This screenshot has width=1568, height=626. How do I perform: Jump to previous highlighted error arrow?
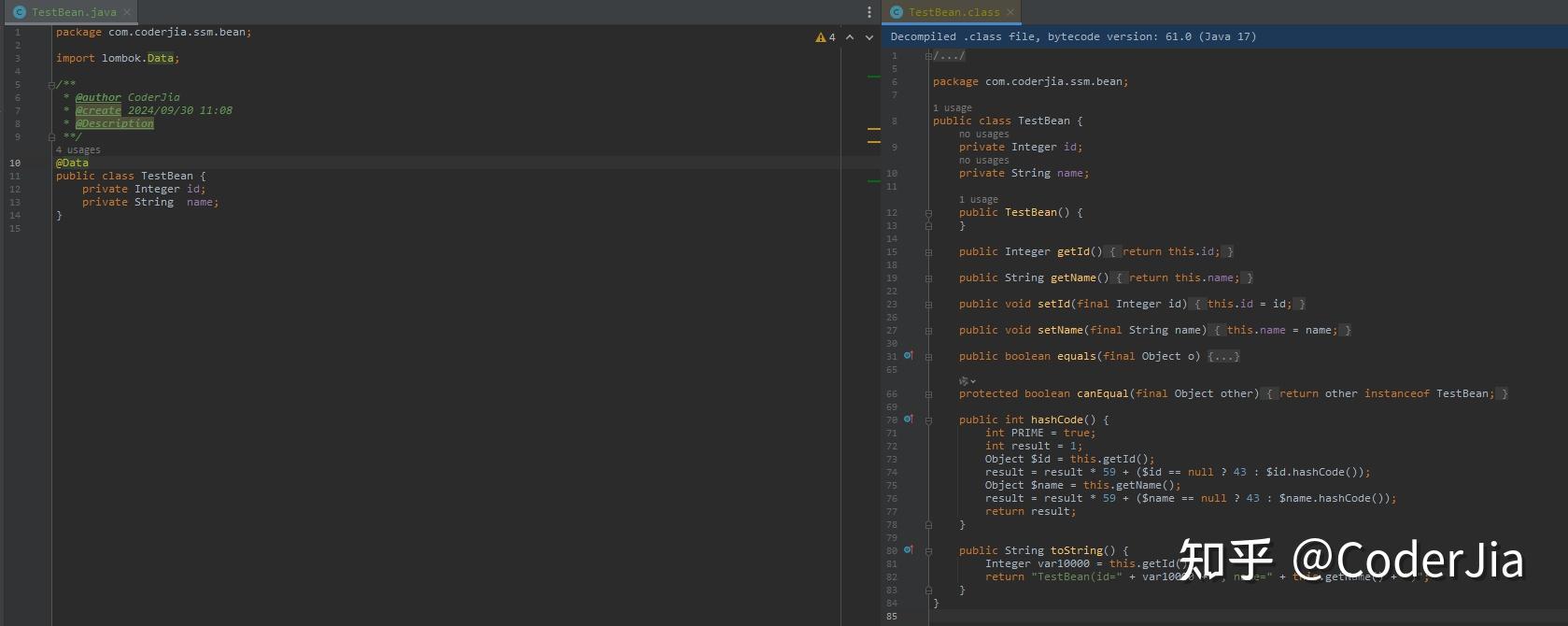point(850,37)
